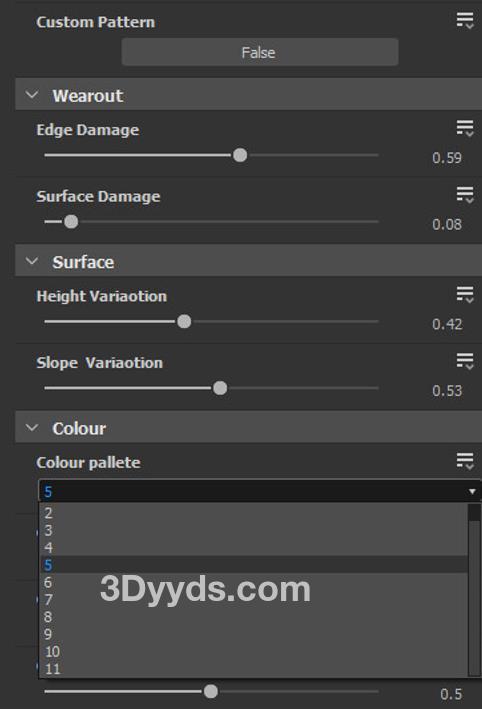
Task: Select option 2 in palette list
Action: (x=254, y=513)
